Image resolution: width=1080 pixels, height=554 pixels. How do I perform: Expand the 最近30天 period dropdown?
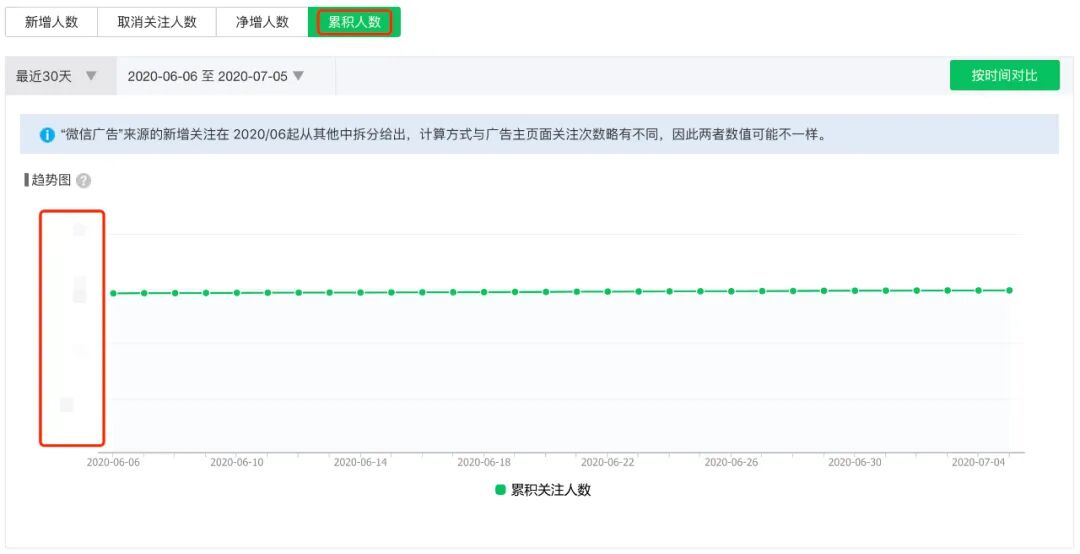tap(57, 76)
